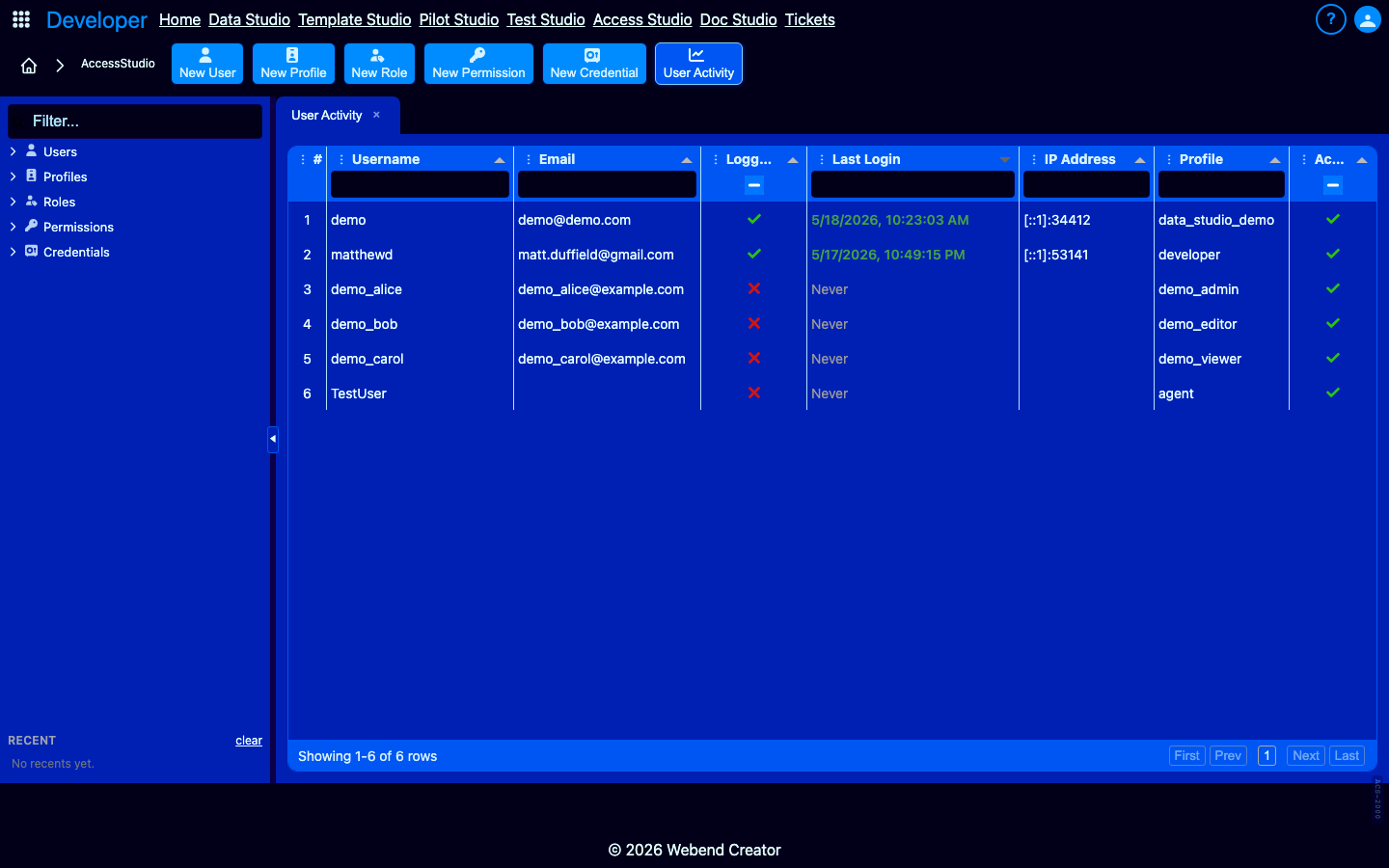Open the # column menu dots

(x=303, y=159)
